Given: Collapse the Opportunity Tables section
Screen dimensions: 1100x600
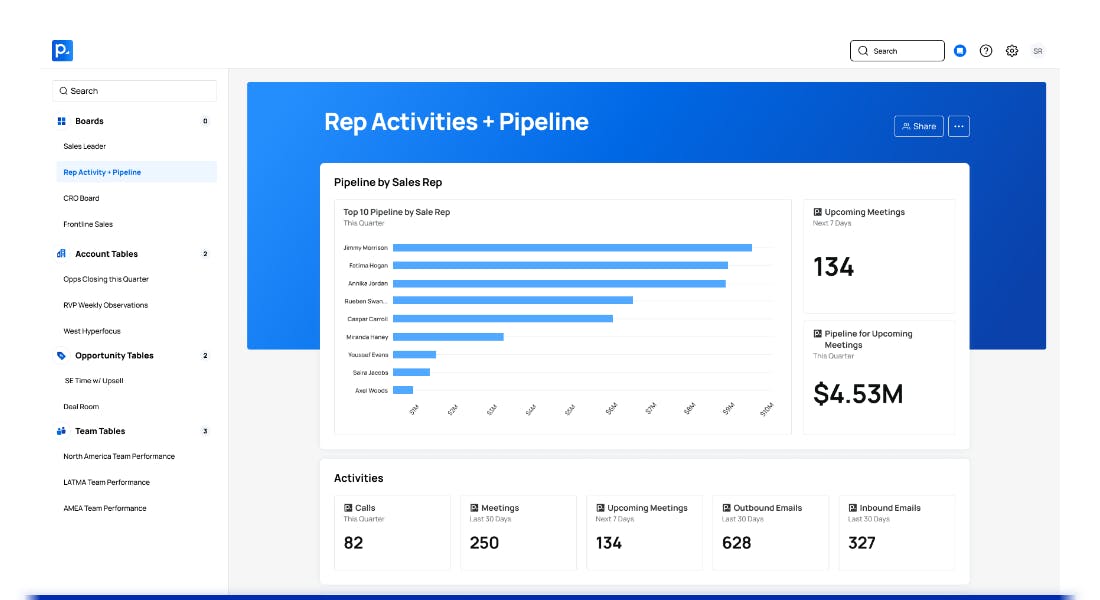Looking at the screenshot, I should coord(114,356).
